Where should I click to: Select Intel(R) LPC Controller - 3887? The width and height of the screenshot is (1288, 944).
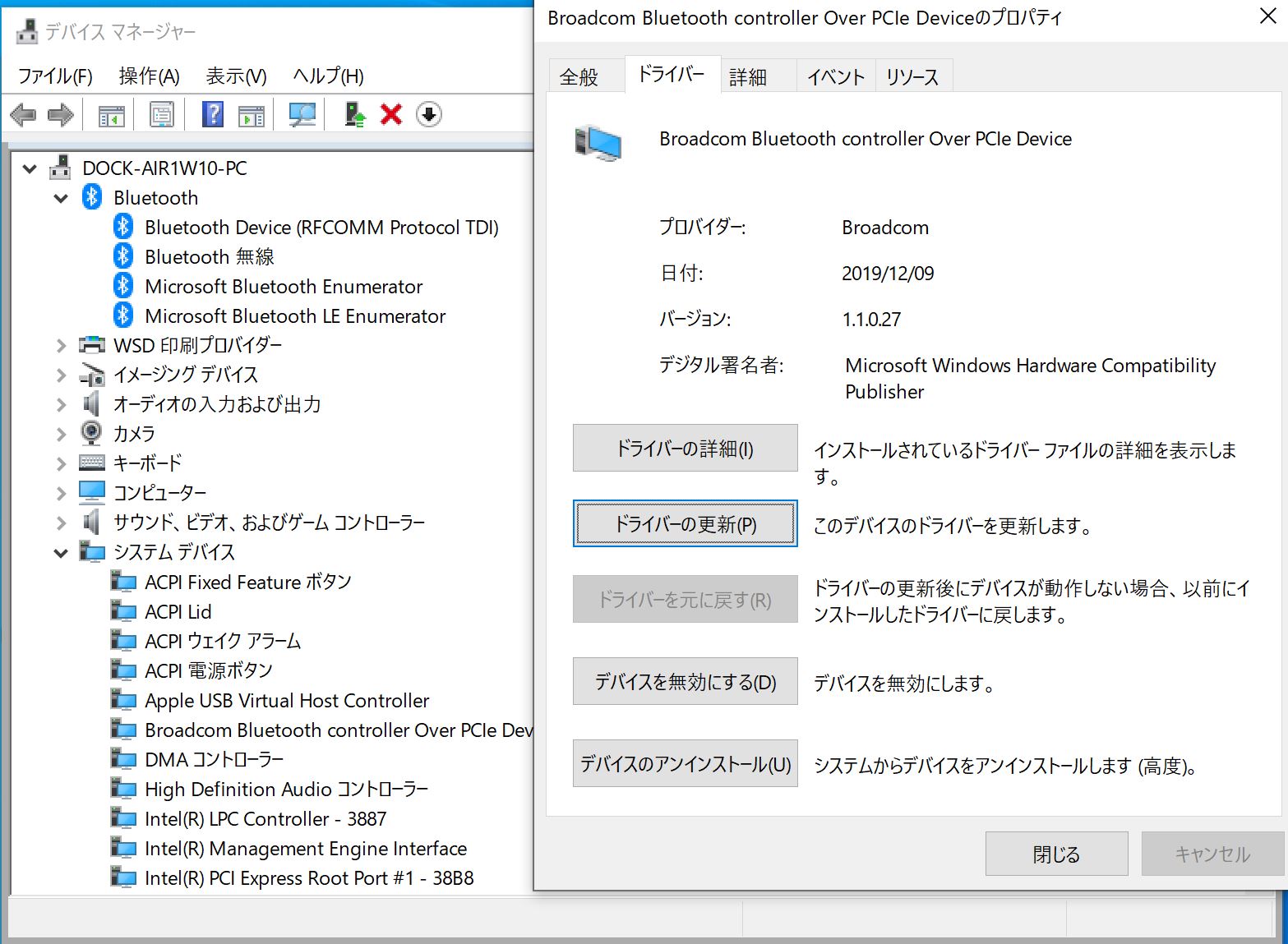coord(265,818)
